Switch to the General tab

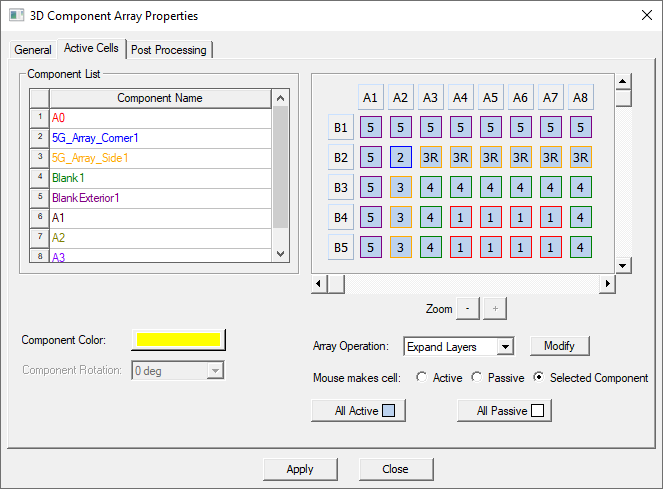(33, 50)
